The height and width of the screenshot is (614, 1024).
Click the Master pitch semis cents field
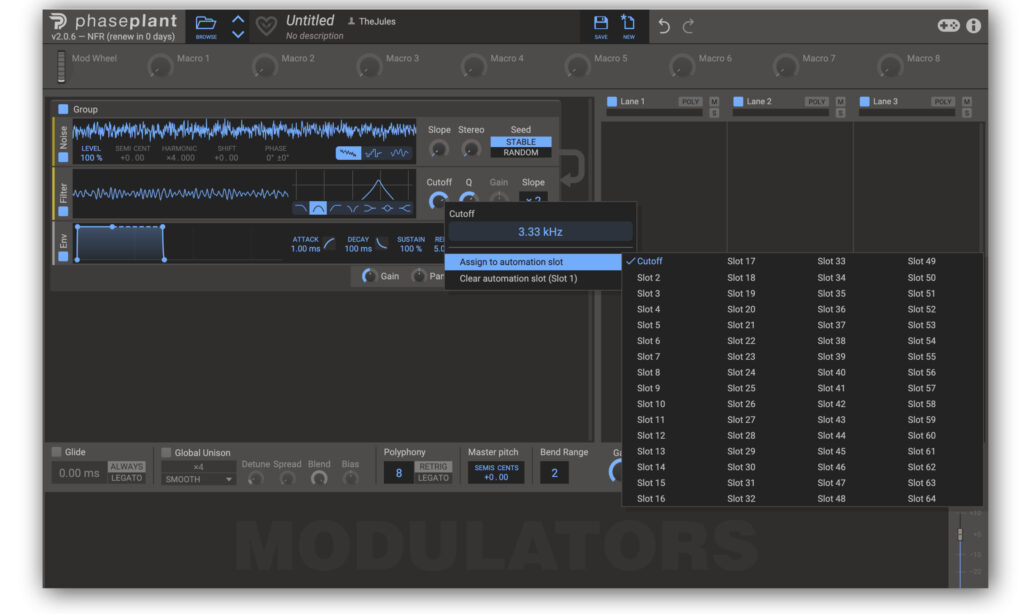(x=496, y=473)
